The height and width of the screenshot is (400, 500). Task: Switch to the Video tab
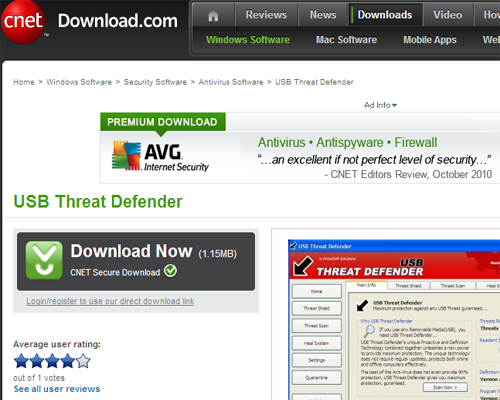click(x=448, y=15)
